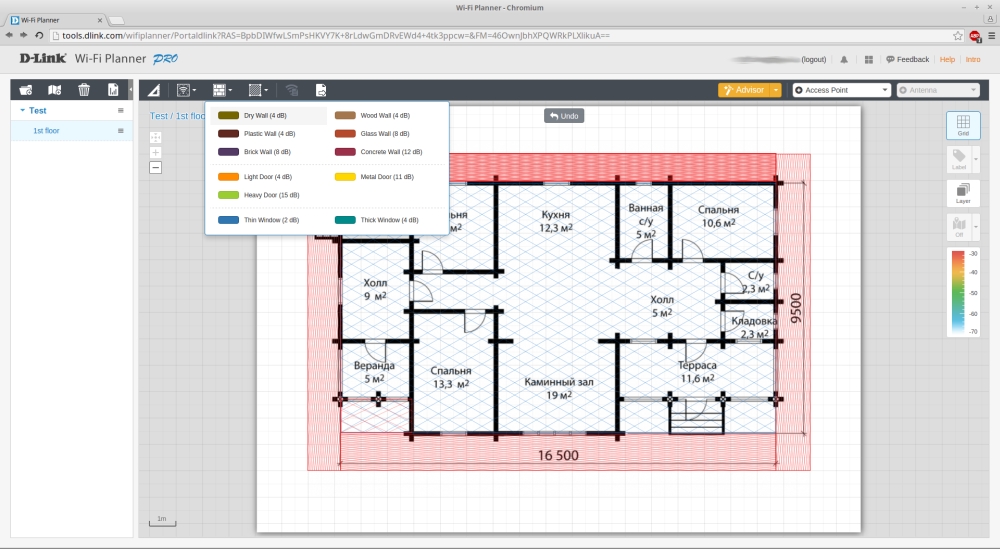
Task: Open the apps grid icon
Action: click(x=868, y=60)
